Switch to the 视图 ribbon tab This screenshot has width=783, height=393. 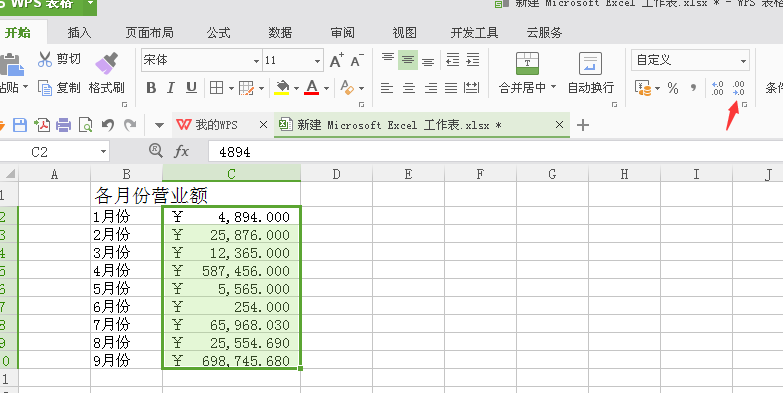(404, 33)
